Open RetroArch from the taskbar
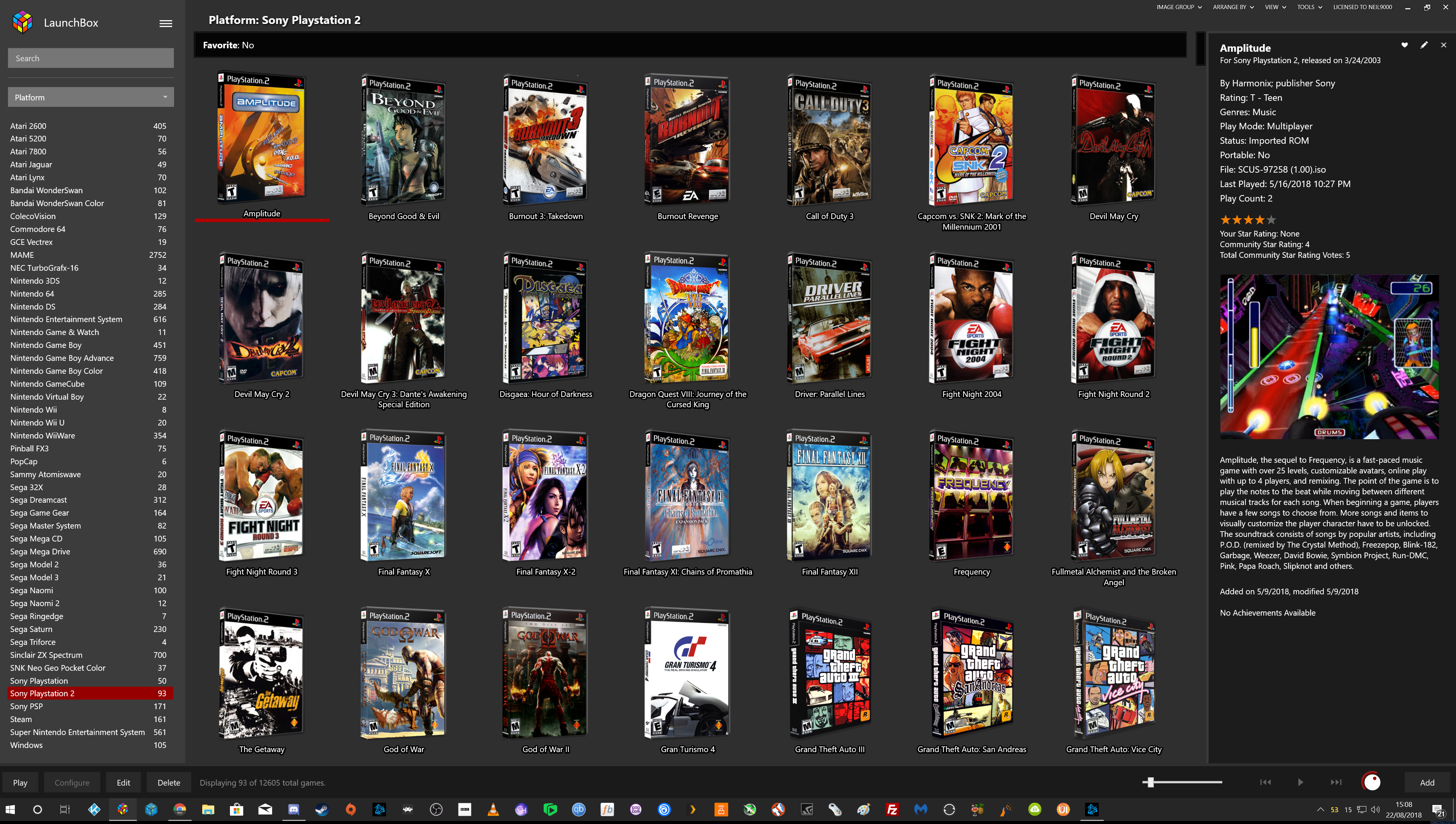Image resolution: width=1456 pixels, height=824 pixels. [407, 809]
